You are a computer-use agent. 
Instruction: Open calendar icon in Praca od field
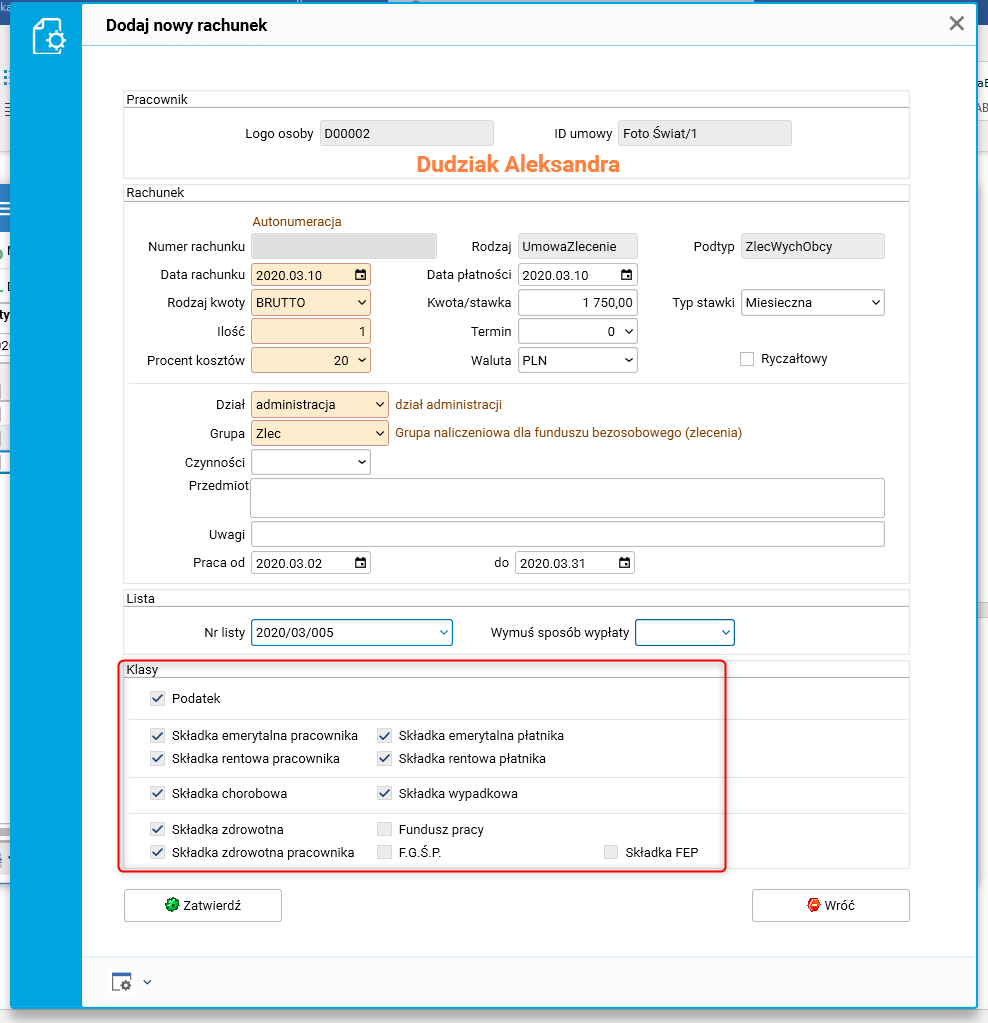(360, 562)
